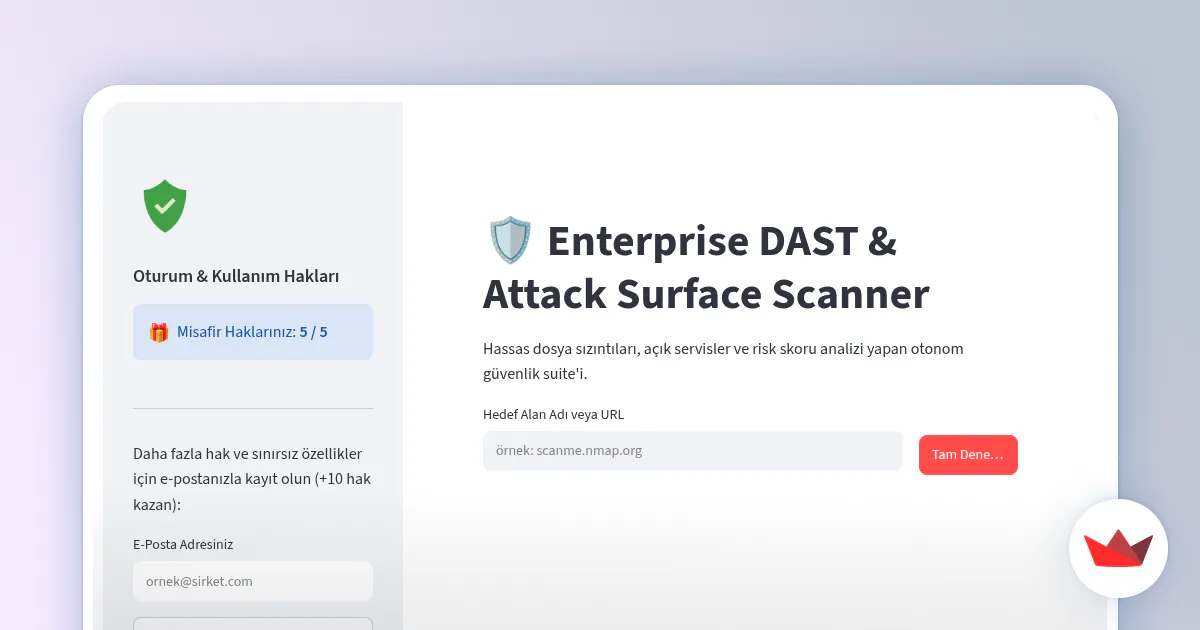
Task: Click the green shield checkmark icon
Action: pos(165,206)
